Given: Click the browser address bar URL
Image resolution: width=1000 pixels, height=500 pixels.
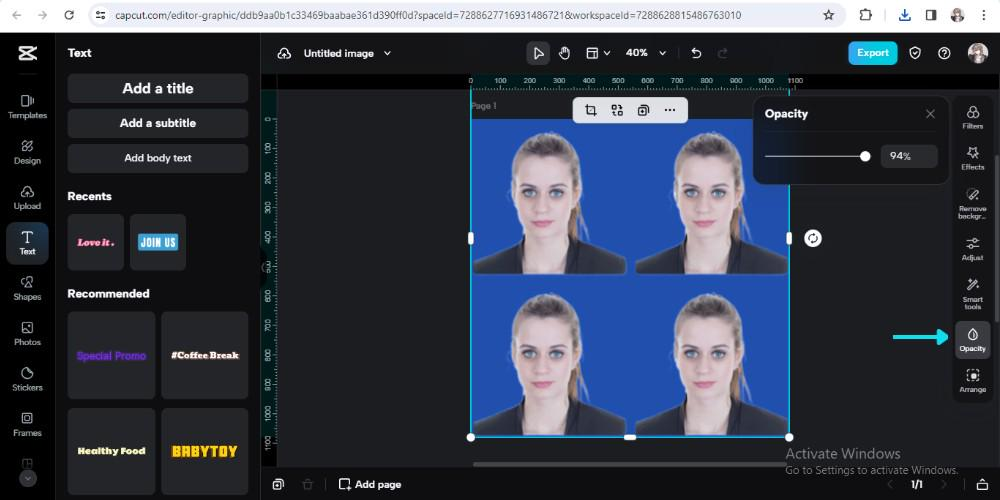Looking at the screenshot, I should pos(428,15).
